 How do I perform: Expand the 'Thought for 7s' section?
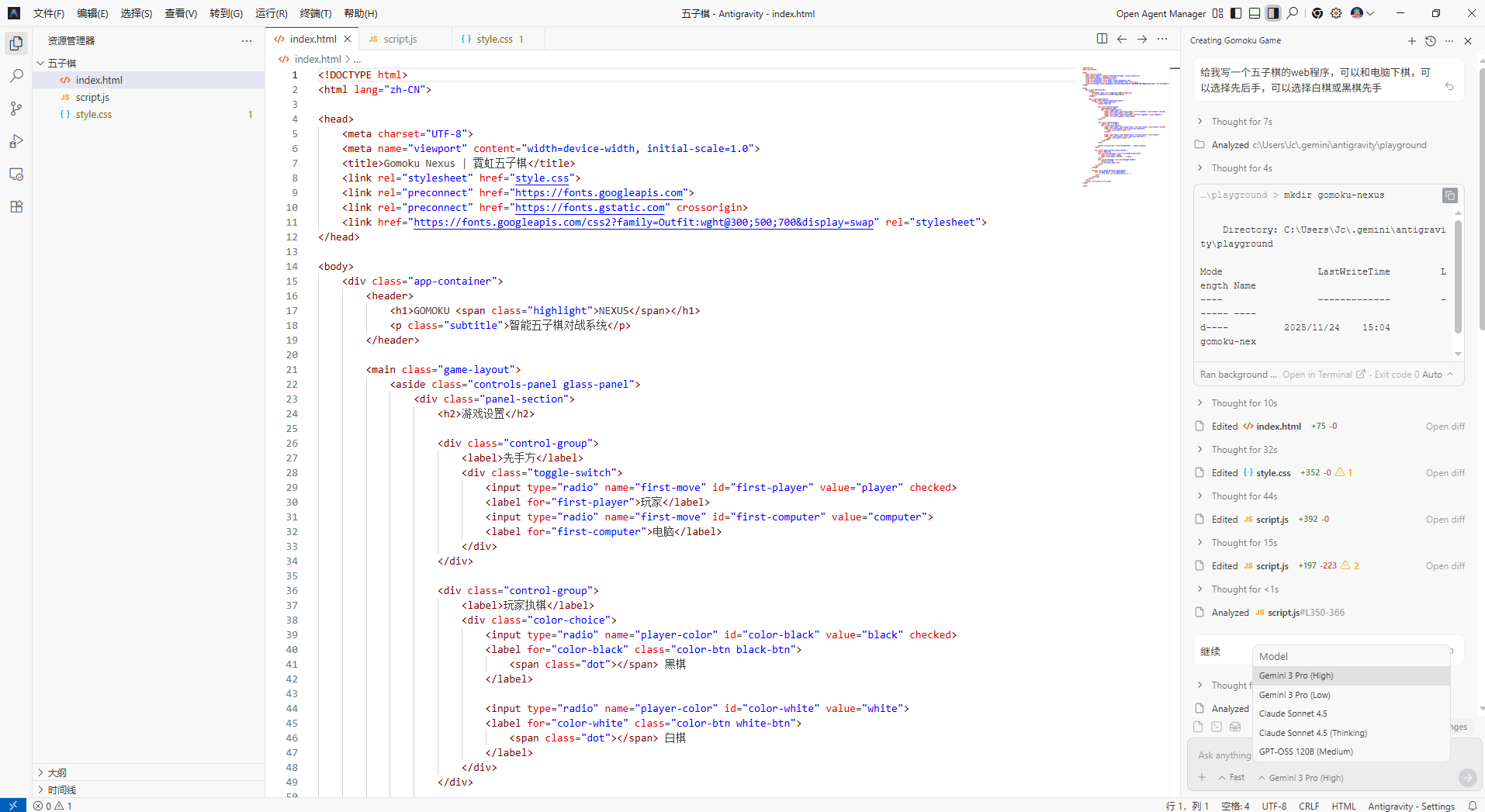pos(1241,122)
